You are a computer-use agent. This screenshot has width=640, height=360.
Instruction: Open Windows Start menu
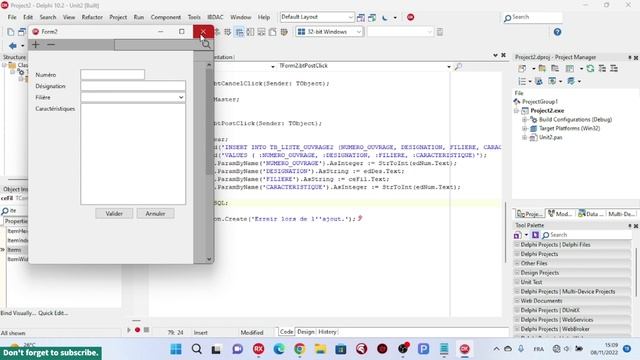176,349
